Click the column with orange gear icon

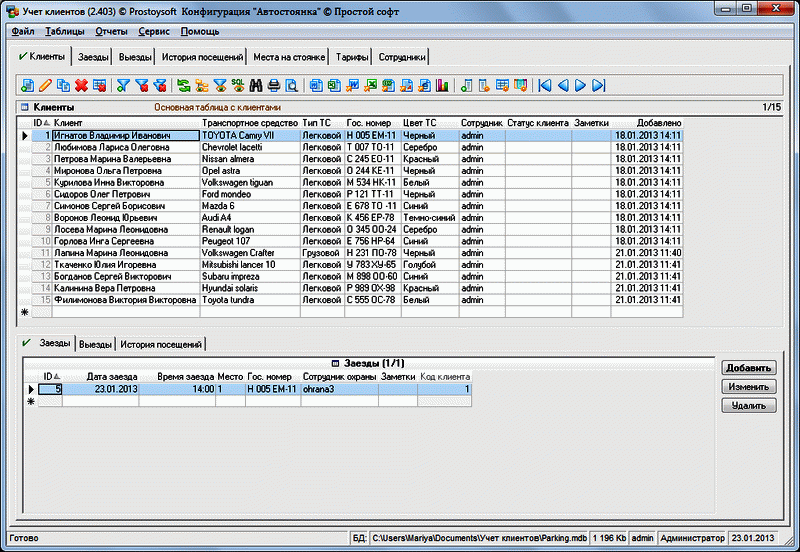point(484,85)
